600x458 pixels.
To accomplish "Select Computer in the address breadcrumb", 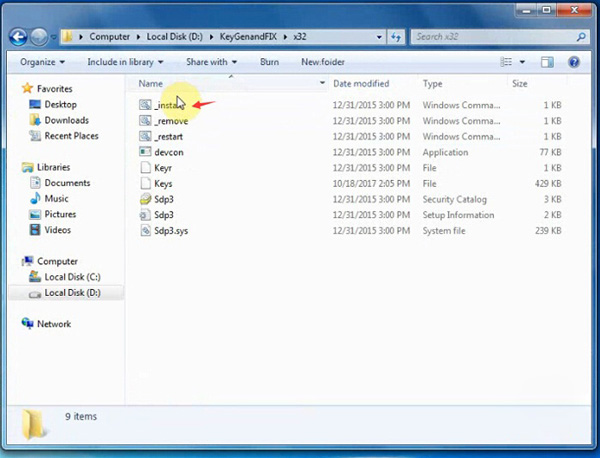I will click(109, 37).
